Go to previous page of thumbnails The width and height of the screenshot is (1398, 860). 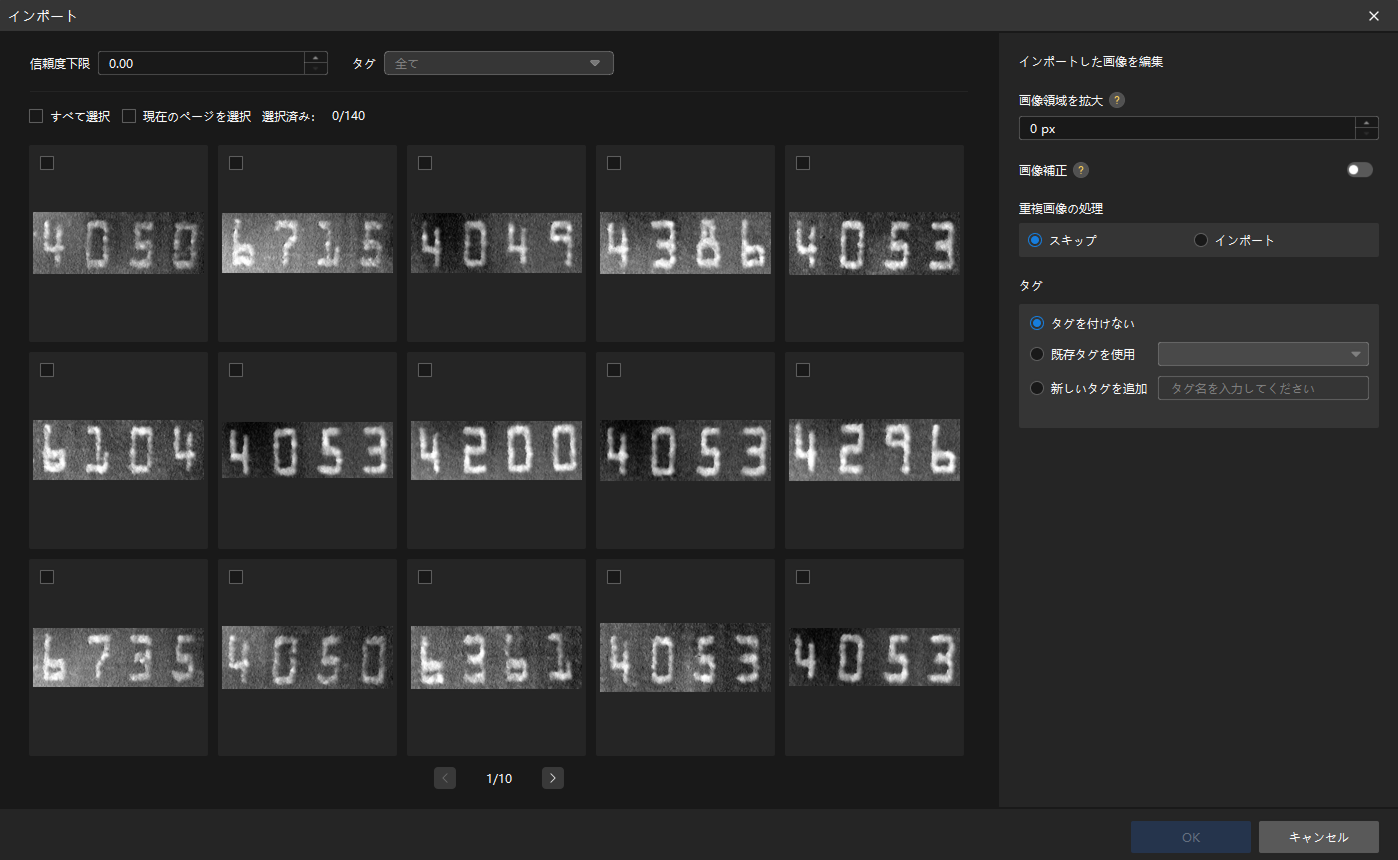tap(445, 778)
